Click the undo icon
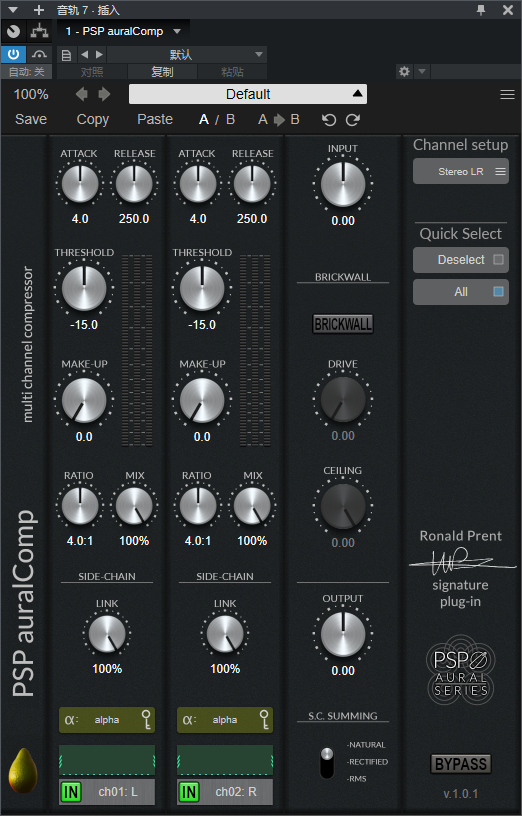This screenshot has height=816, width=522. [x=329, y=120]
